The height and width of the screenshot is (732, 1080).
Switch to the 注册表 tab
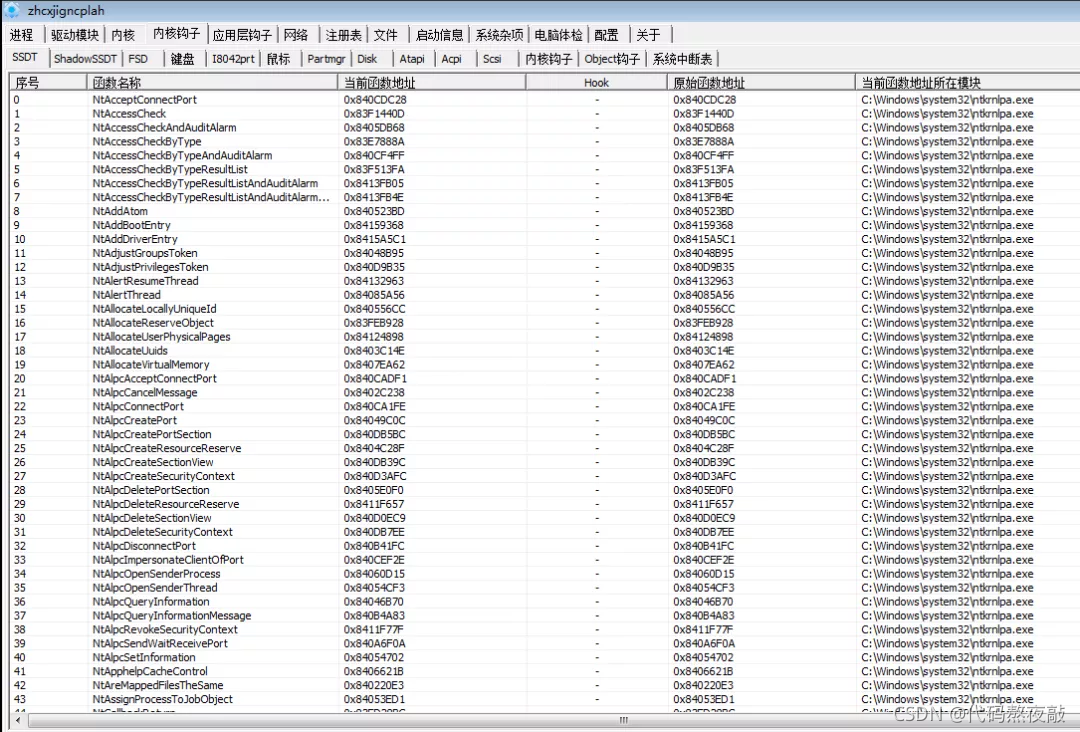click(x=343, y=35)
